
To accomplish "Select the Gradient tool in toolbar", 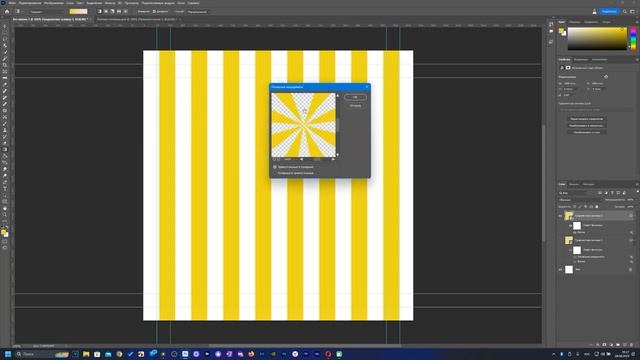I will [5, 149].
